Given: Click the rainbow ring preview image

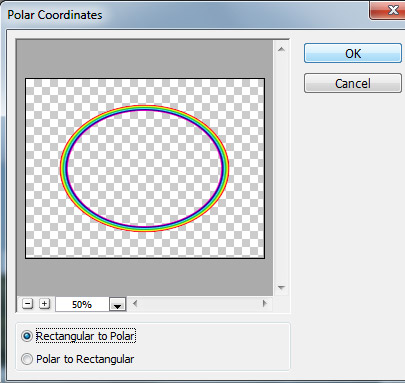Looking at the screenshot, I should [145, 168].
